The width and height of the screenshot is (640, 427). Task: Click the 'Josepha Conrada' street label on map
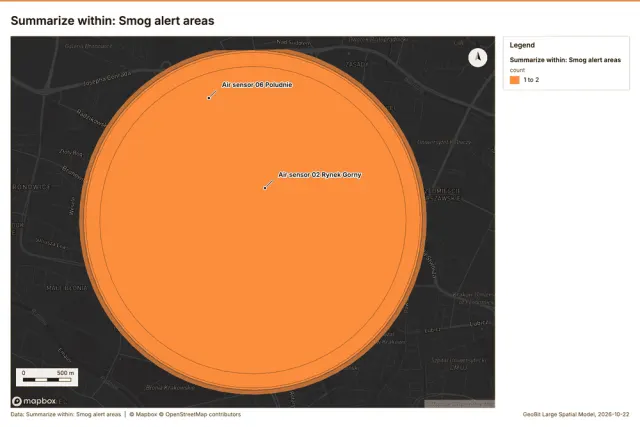[107, 78]
